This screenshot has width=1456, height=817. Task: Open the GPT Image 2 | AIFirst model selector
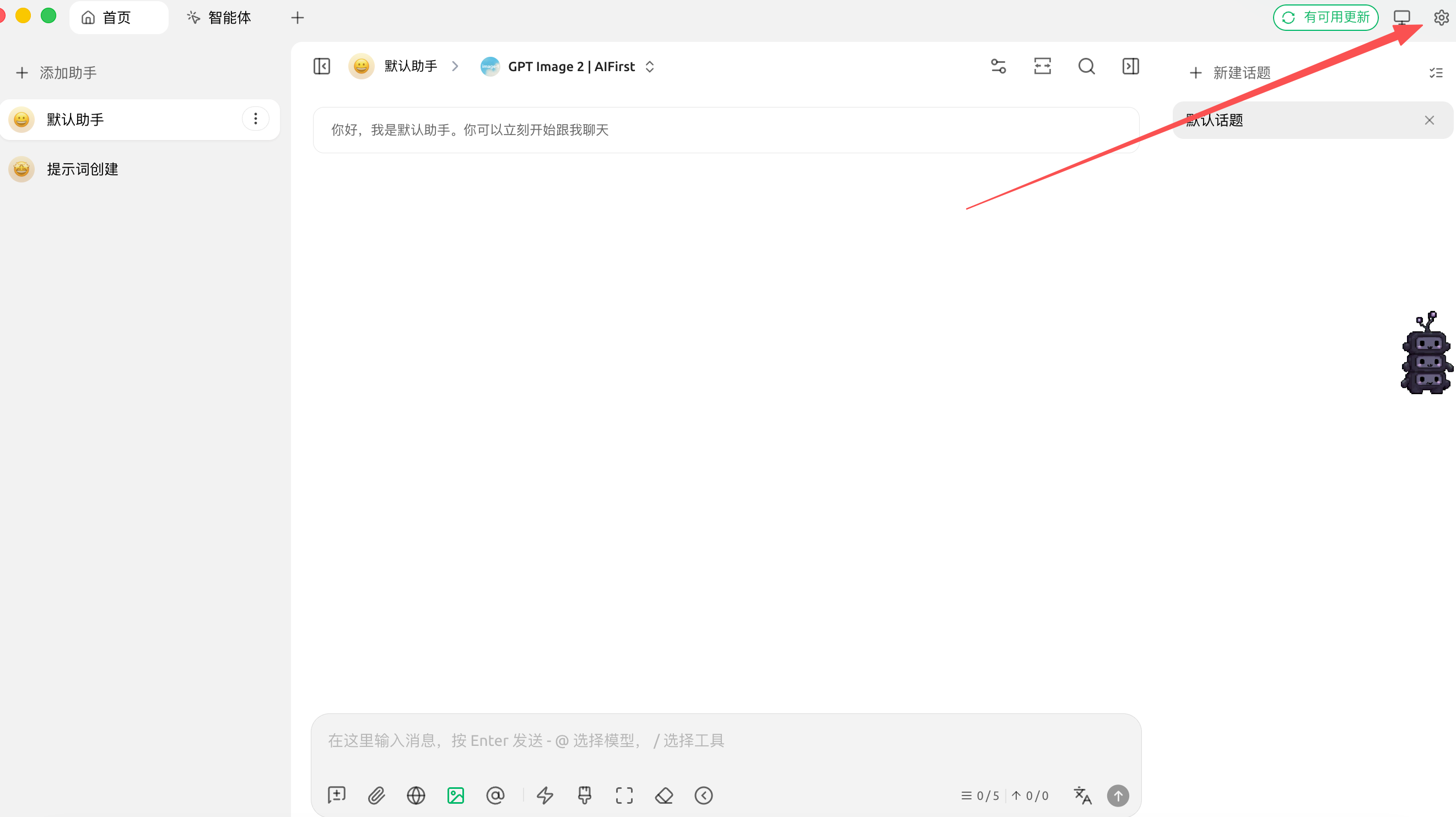(568, 67)
